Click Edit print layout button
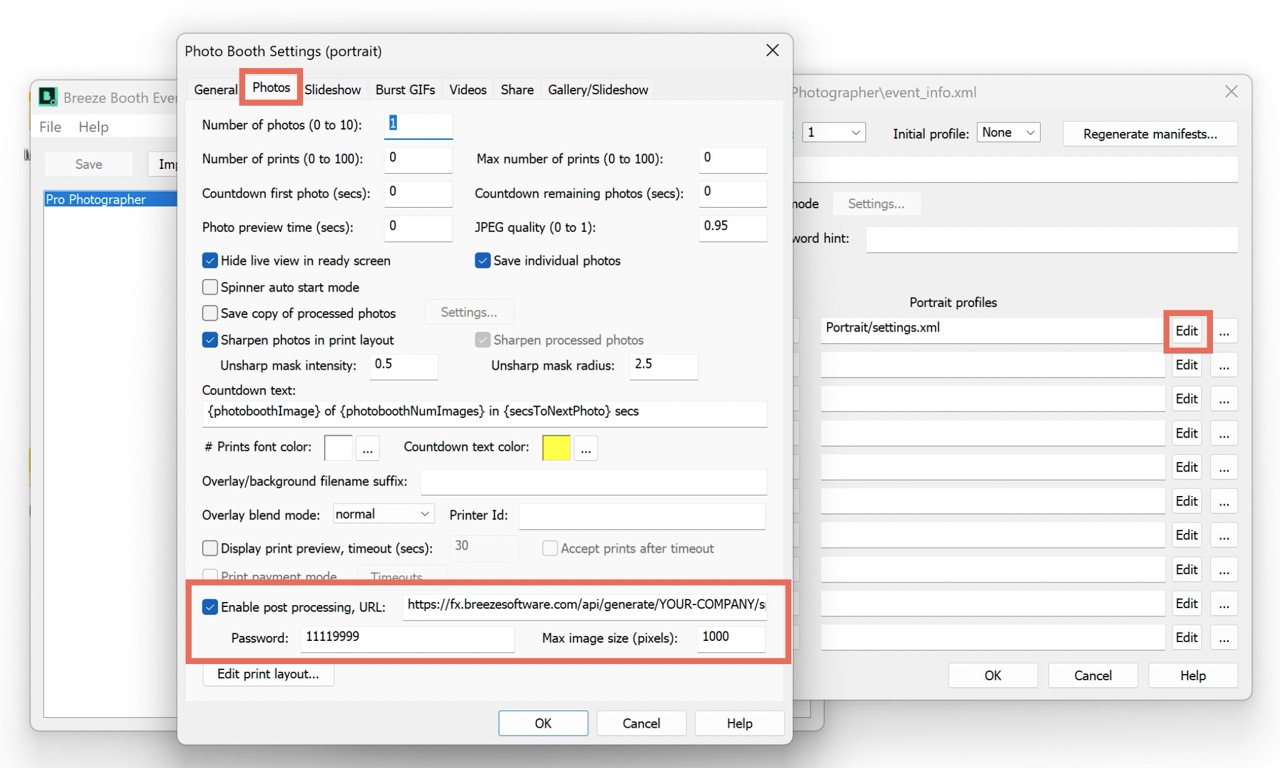This screenshot has width=1280, height=768. pos(268,674)
